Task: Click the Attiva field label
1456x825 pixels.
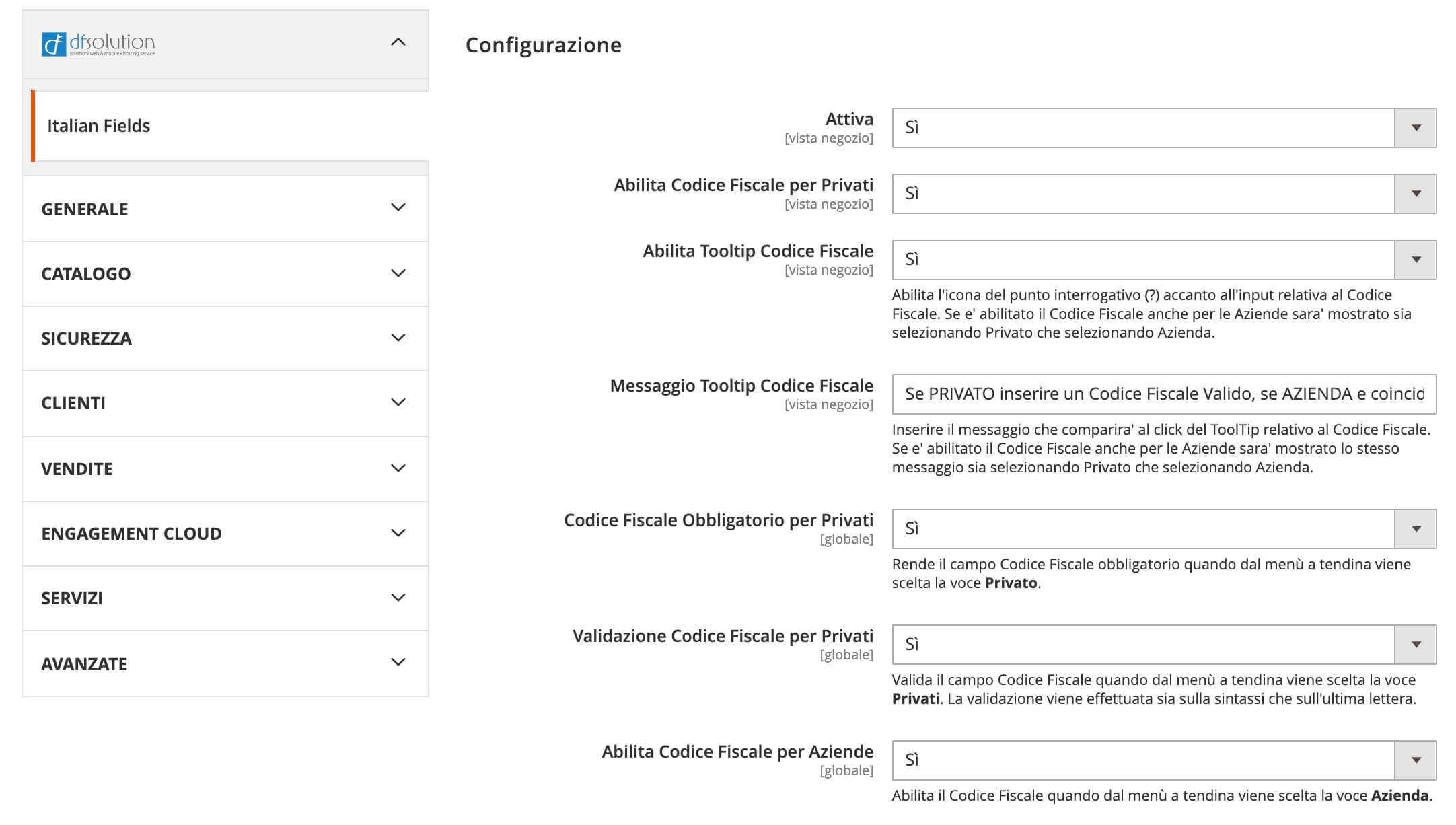Action: click(x=849, y=119)
